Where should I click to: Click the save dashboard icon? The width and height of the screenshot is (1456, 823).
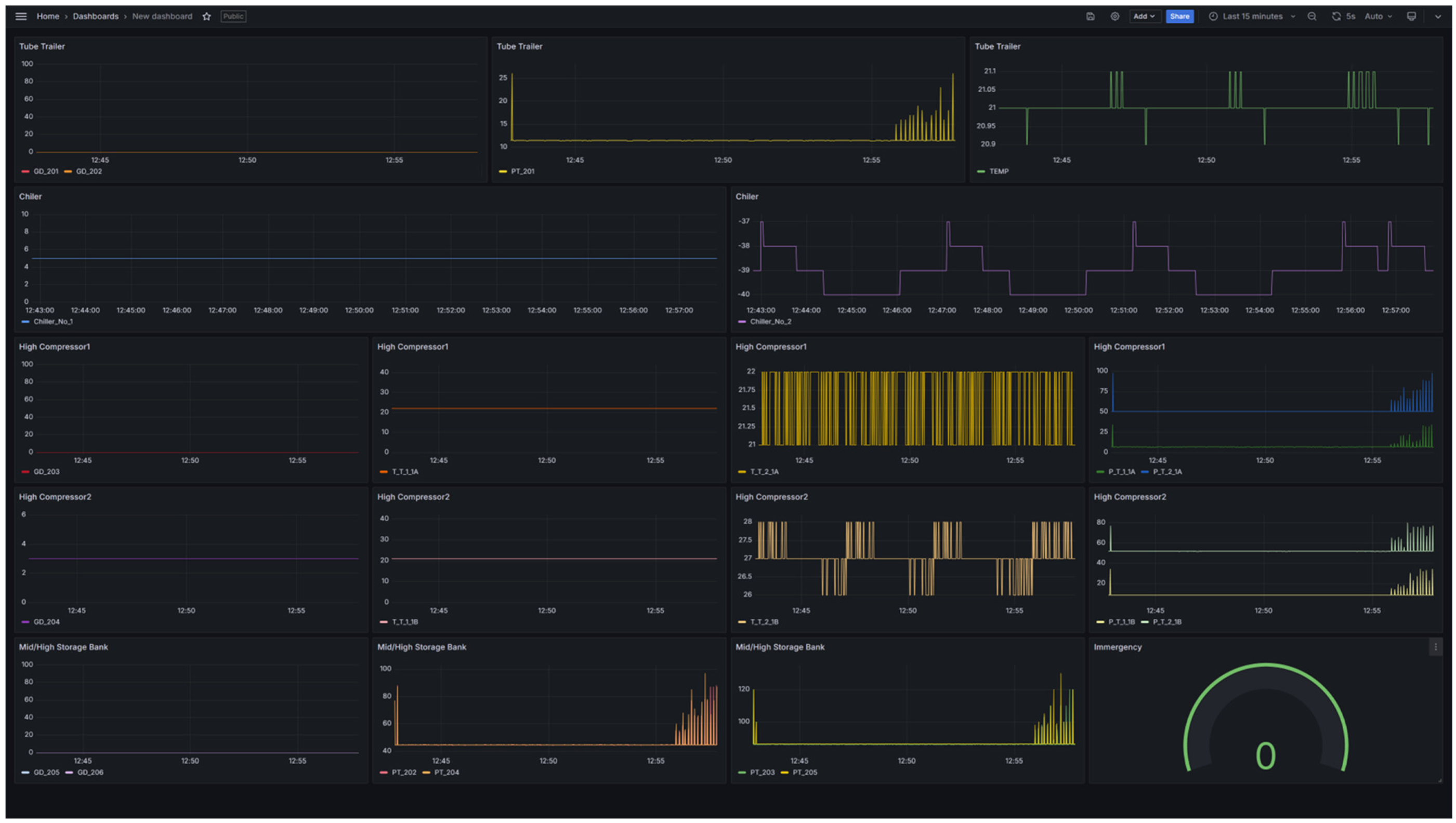click(x=1090, y=17)
